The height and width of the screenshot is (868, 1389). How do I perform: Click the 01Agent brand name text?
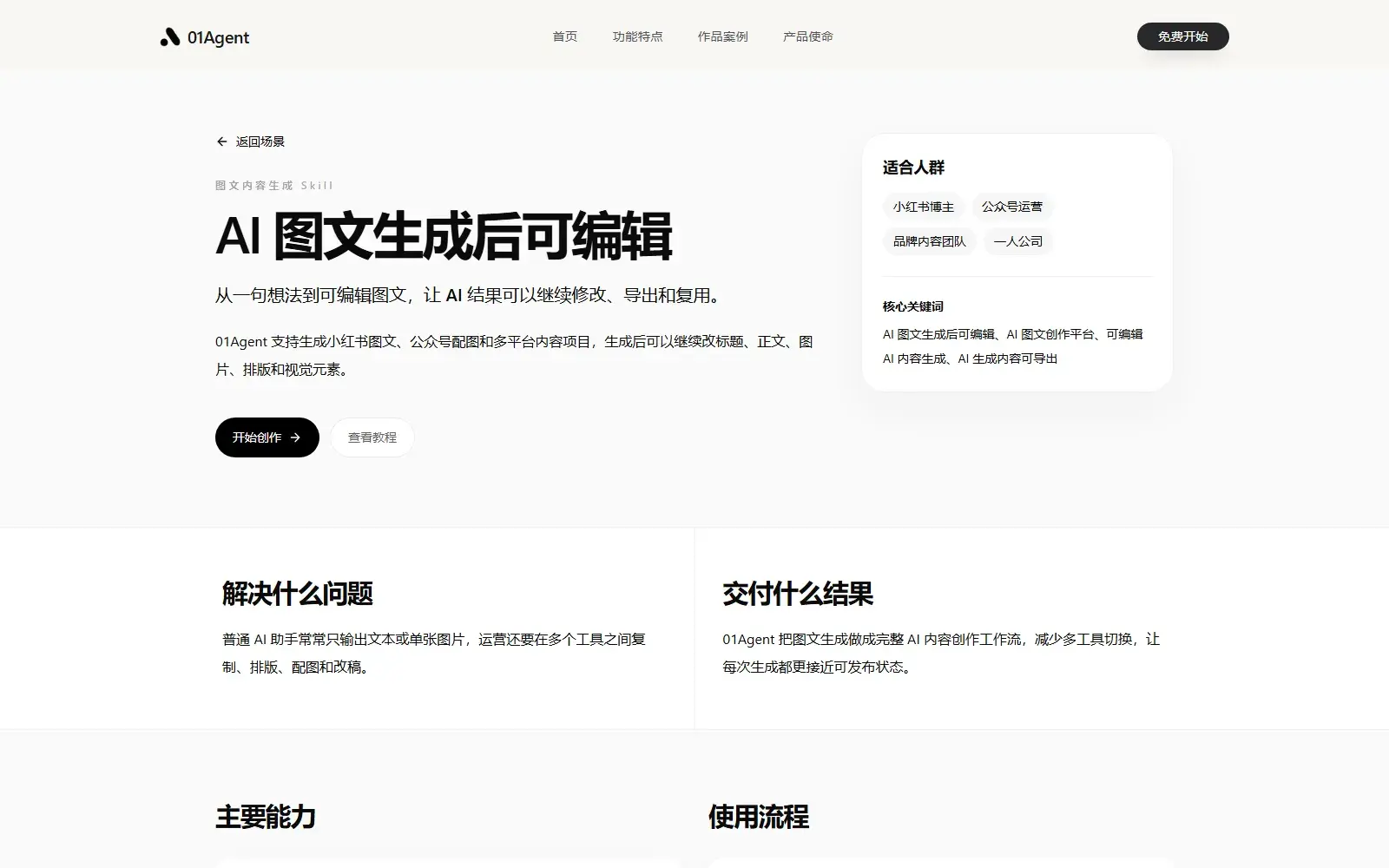pos(218,37)
